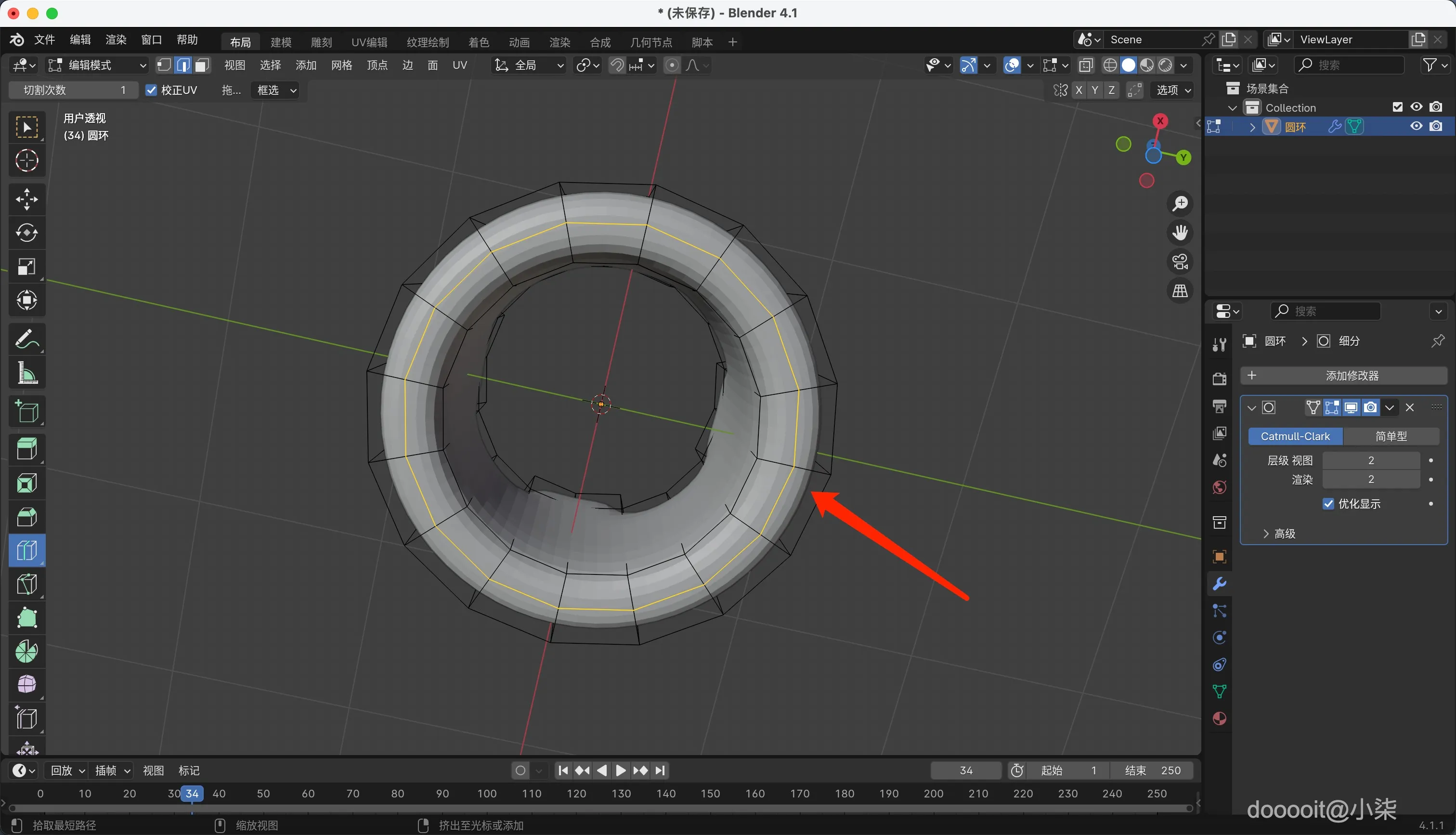Select the Loop Cut tool in toolbar

coord(26,550)
